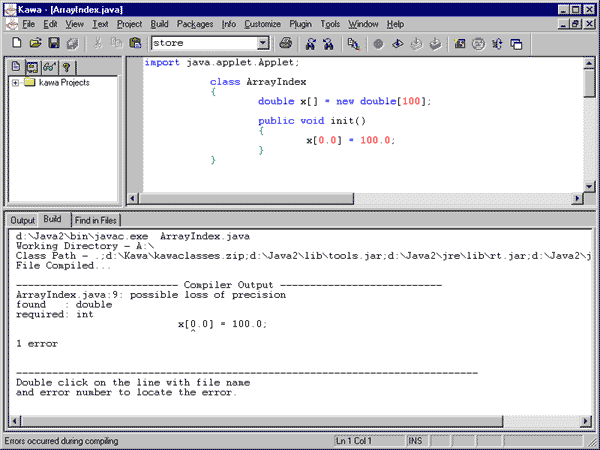Click the code line 'import java.applet.Applet;'
The width and height of the screenshot is (600, 450).
[222, 62]
